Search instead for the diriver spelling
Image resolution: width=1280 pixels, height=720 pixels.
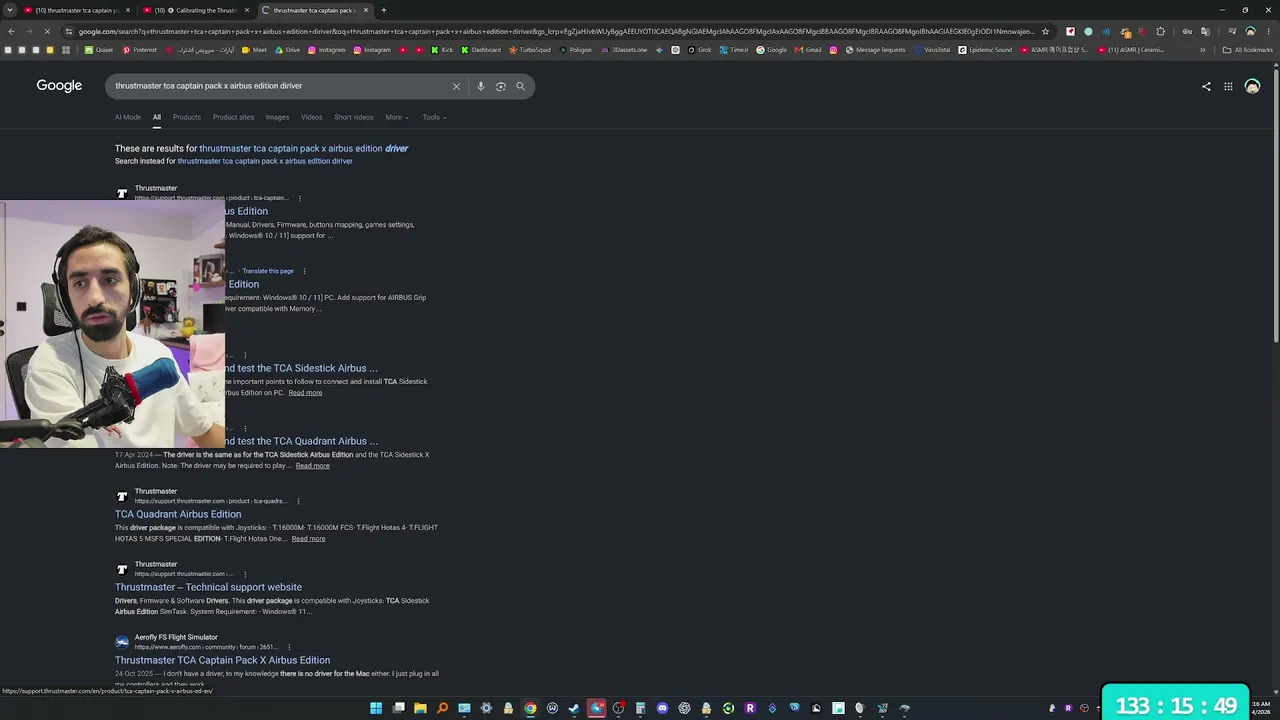click(x=265, y=161)
